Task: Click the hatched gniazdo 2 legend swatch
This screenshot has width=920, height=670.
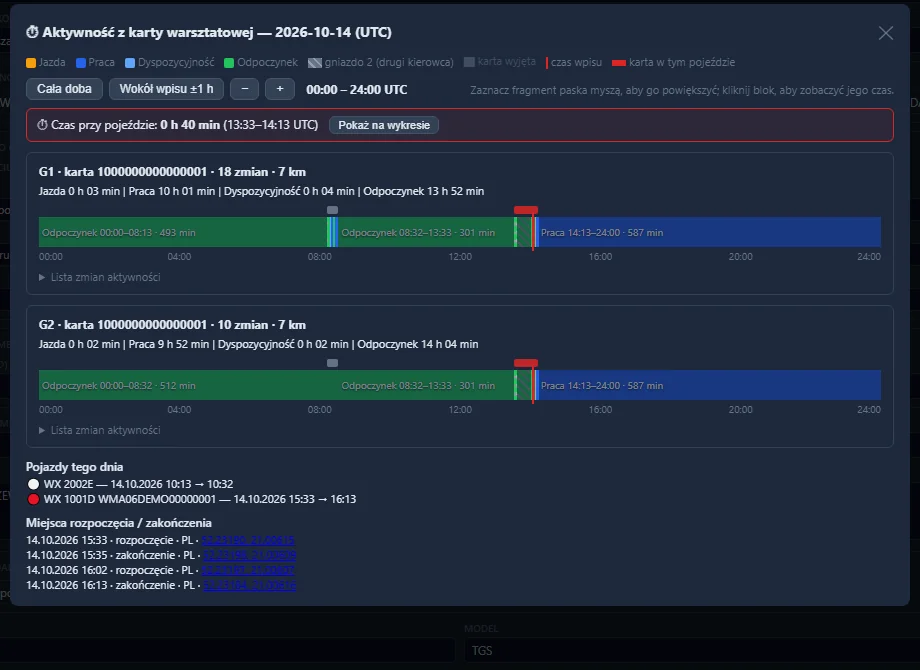Action: pyautogui.click(x=315, y=63)
